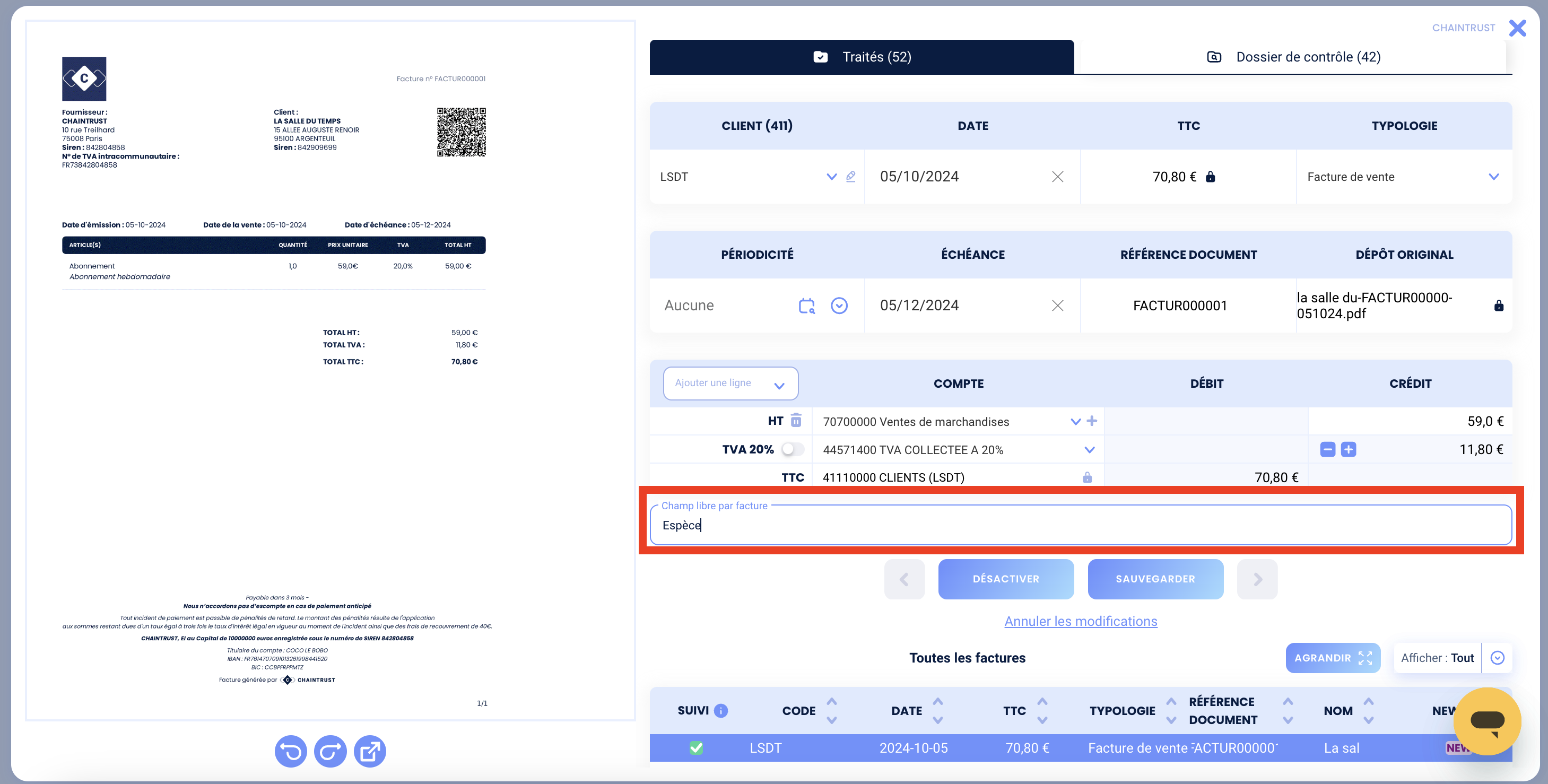Viewport: 1548px width, 784px height.
Task: Open the Ajouter une ligne dropdown
Action: pos(730,384)
